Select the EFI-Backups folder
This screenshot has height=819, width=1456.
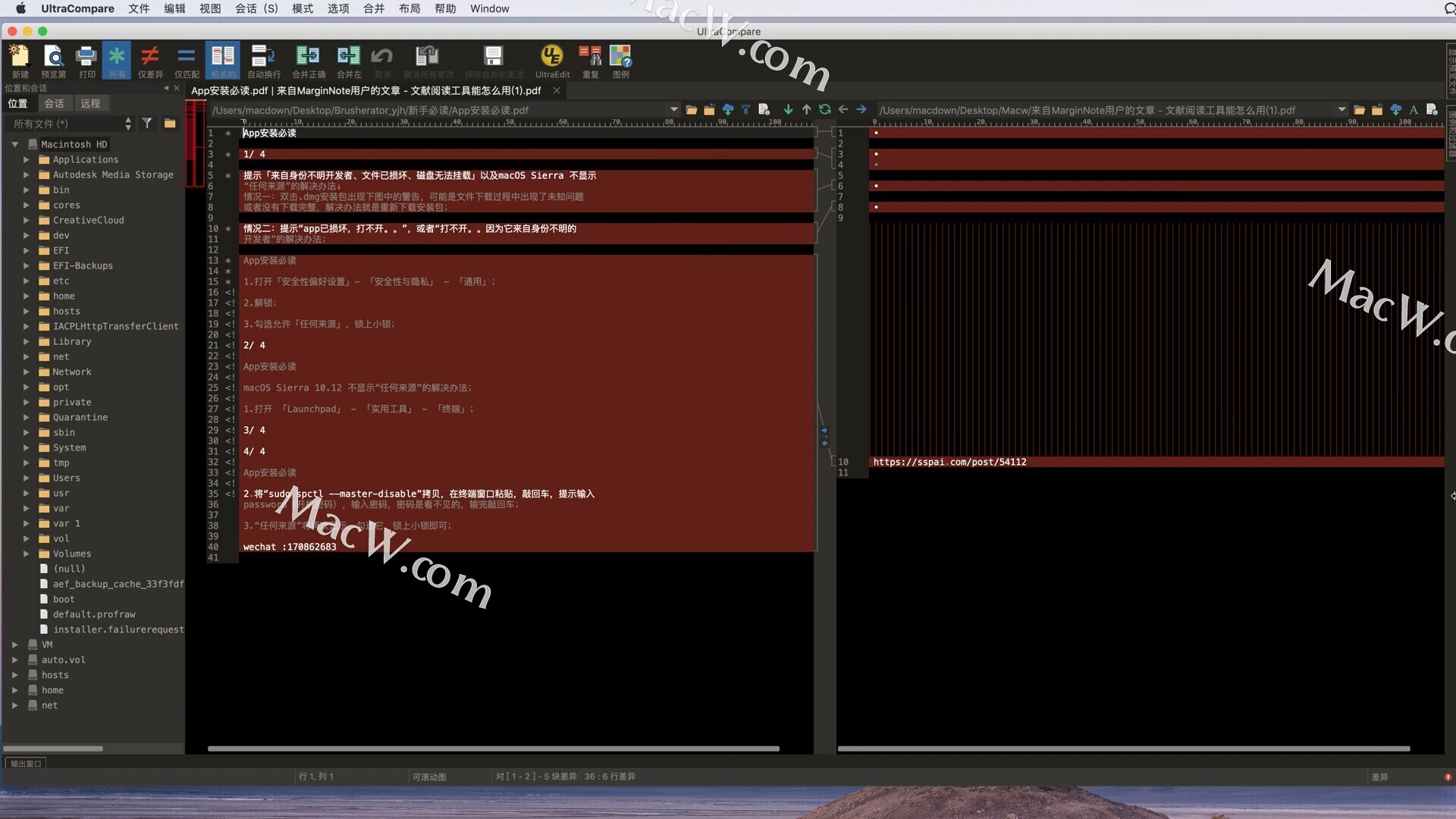pos(83,265)
